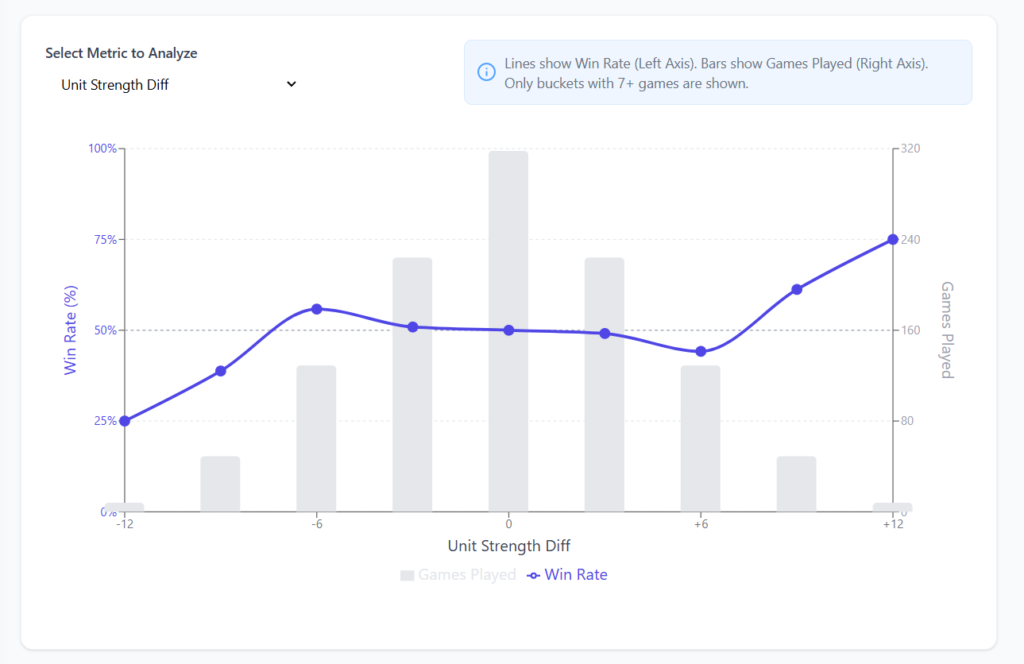
Task: Click the win rate point at +9
Action: (797, 289)
